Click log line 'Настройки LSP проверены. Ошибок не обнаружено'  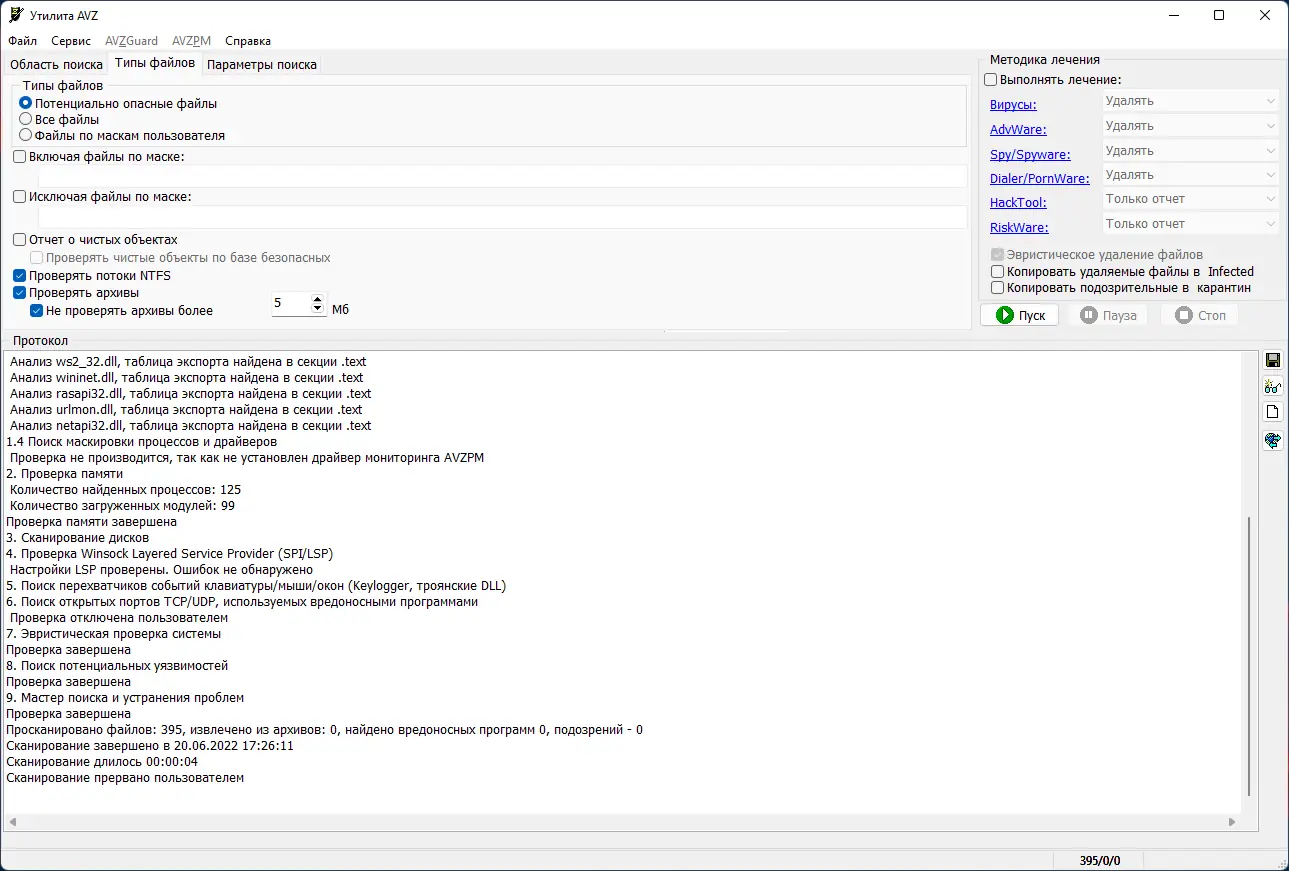[x=161, y=570]
